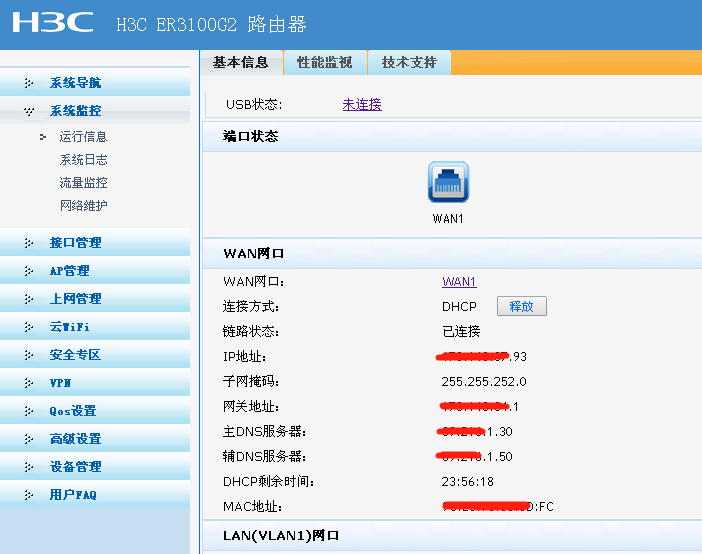Click the WAN网口 section header
This screenshot has height=554, width=702.
click(253, 253)
